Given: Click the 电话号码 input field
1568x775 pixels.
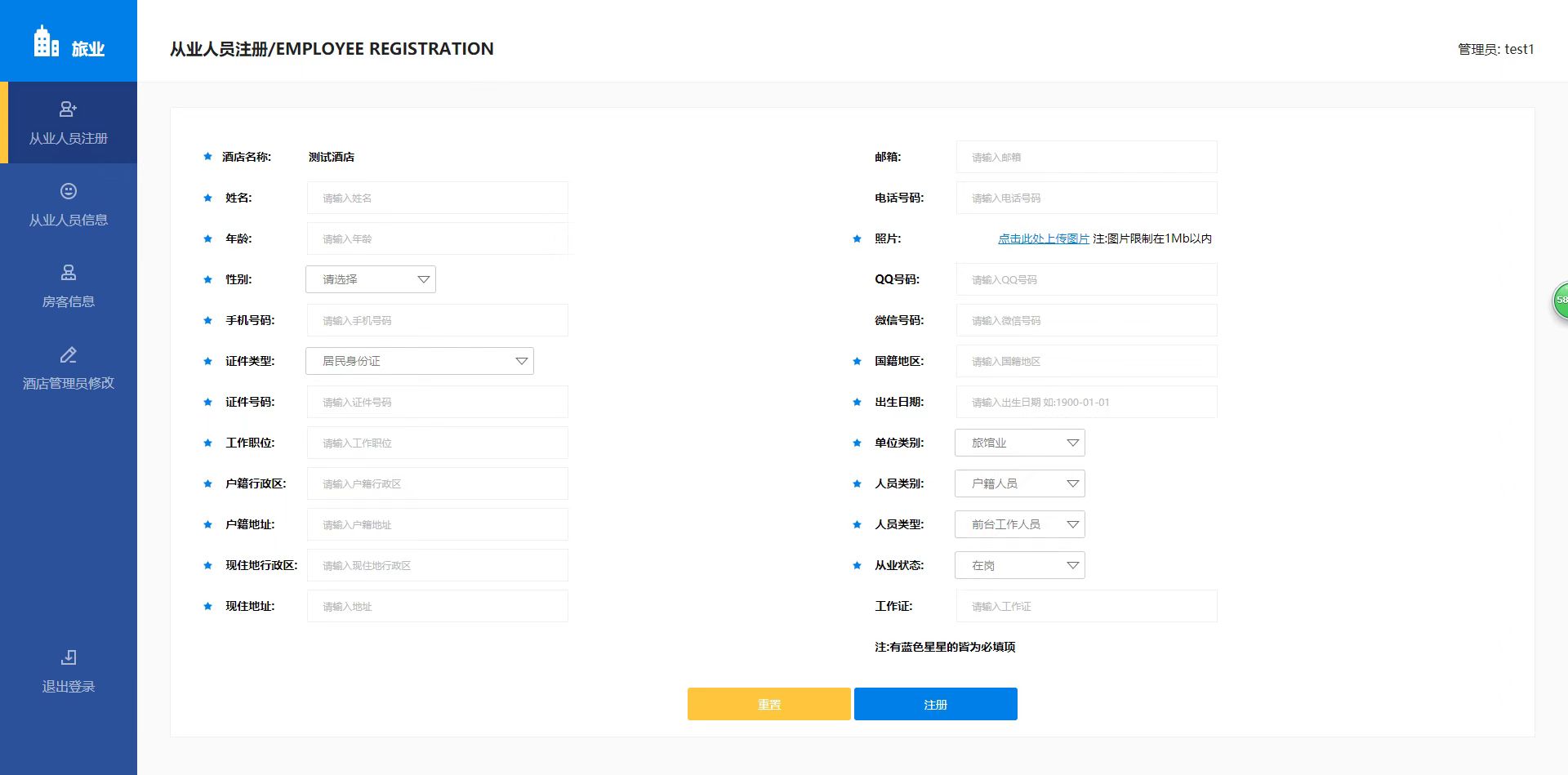Looking at the screenshot, I should 1087,198.
